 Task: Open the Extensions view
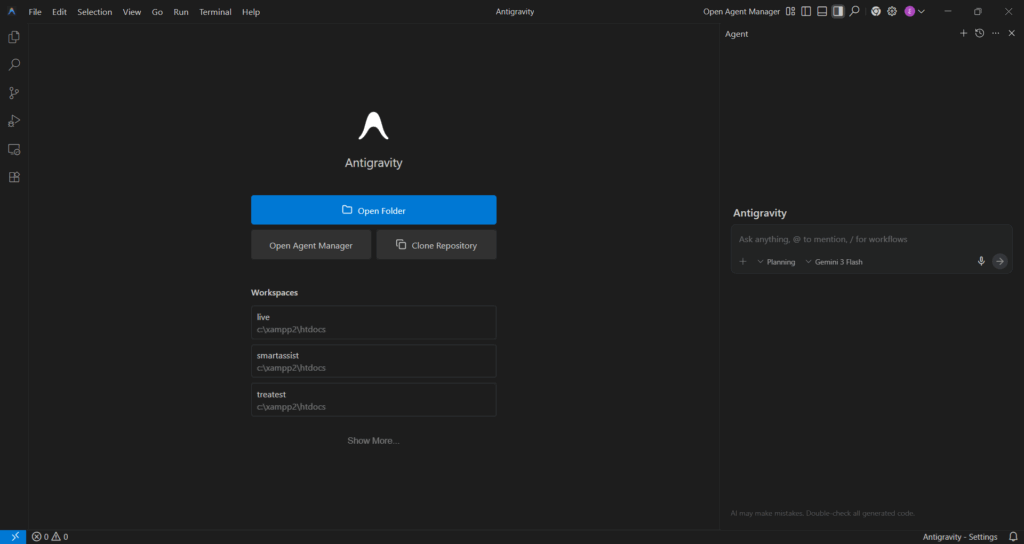(x=14, y=177)
